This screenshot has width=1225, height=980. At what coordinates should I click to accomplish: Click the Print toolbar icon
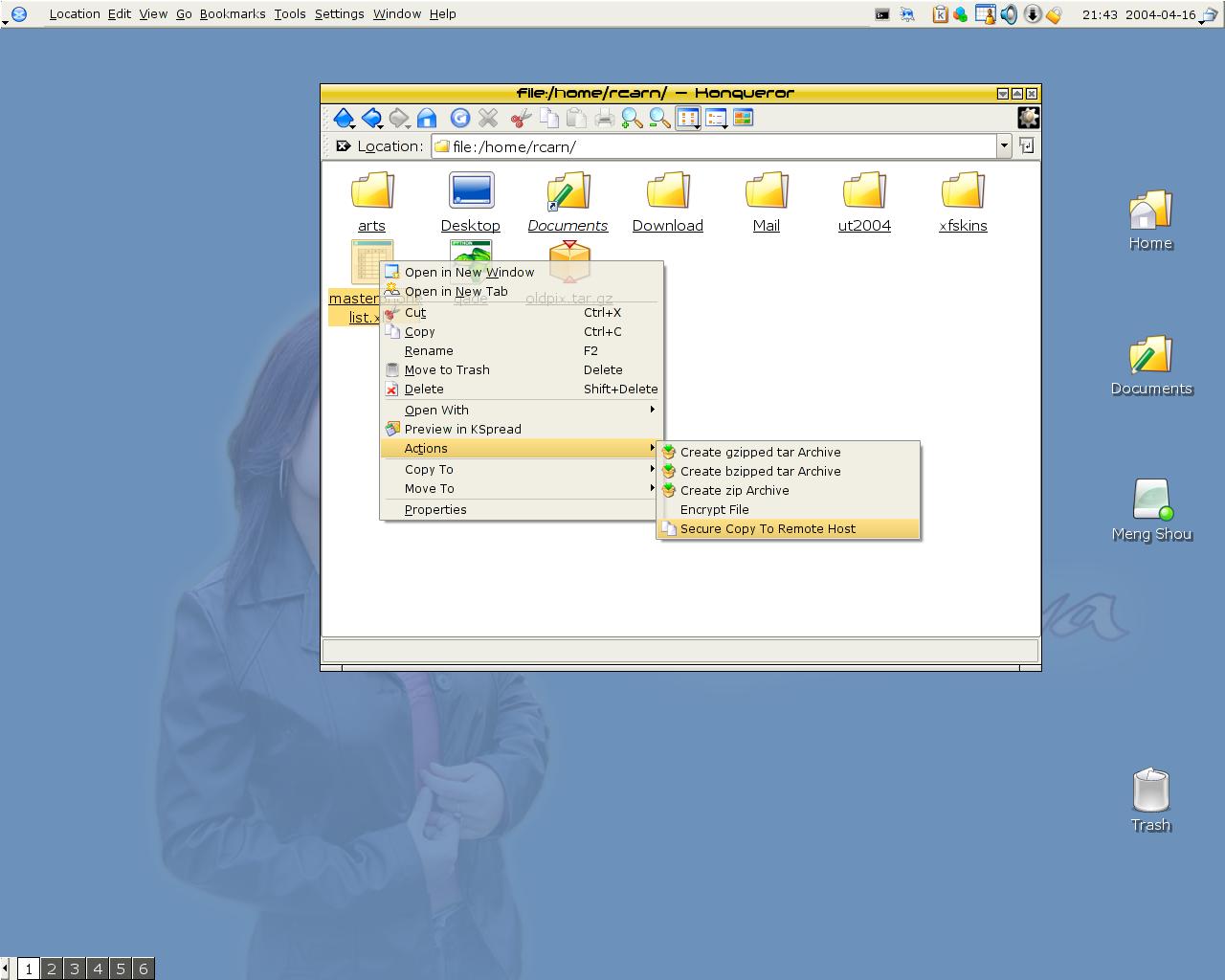tap(605, 118)
